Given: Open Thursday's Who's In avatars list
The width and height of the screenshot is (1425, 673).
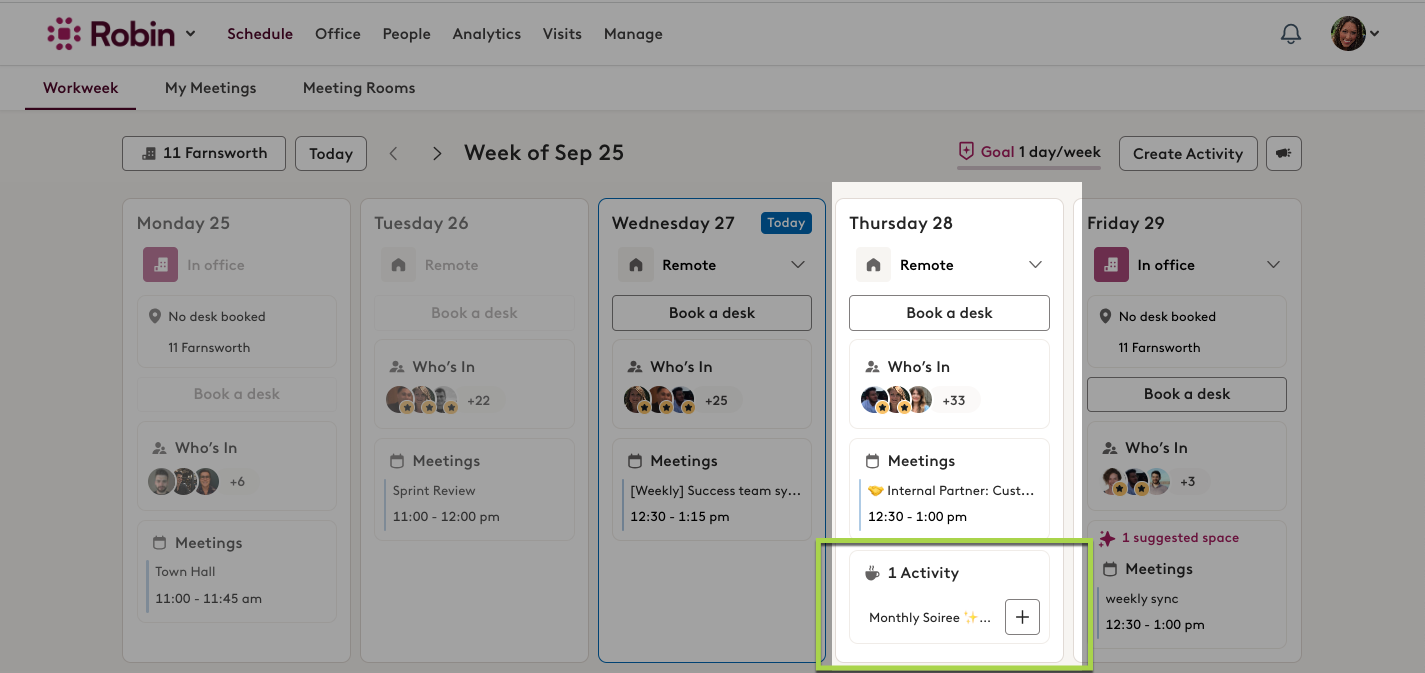Looking at the screenshot, I should (897, 400).
